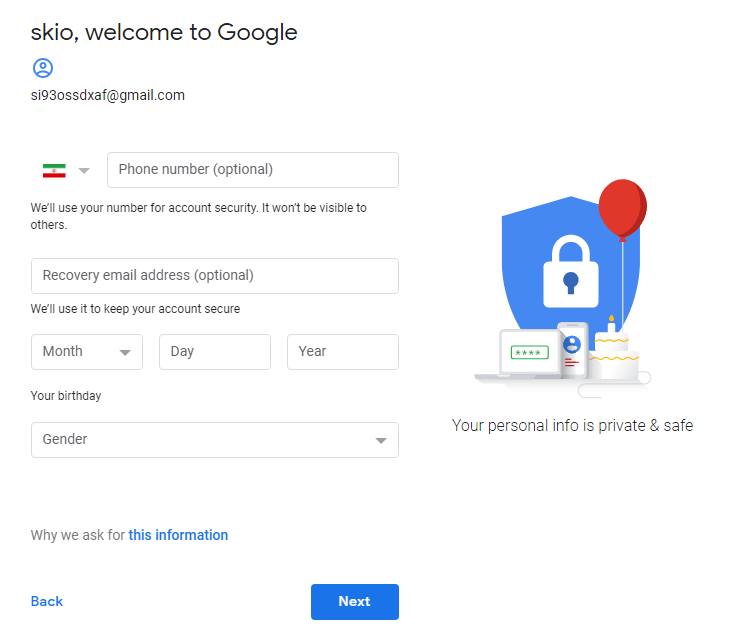Open the Month dropdown

(87, 352)
